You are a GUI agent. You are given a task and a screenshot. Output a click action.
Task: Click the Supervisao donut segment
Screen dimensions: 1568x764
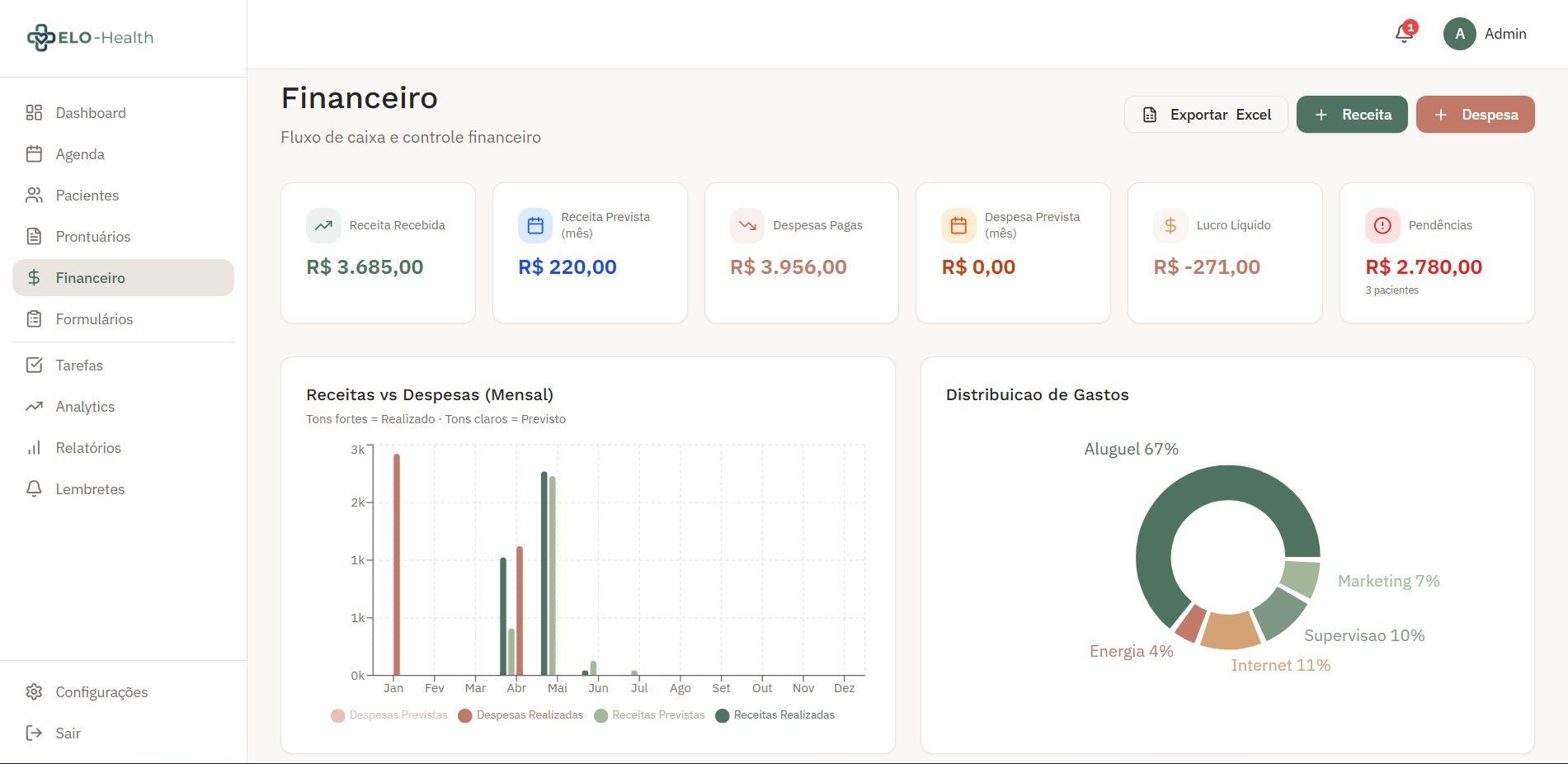tap(1279, 612)
